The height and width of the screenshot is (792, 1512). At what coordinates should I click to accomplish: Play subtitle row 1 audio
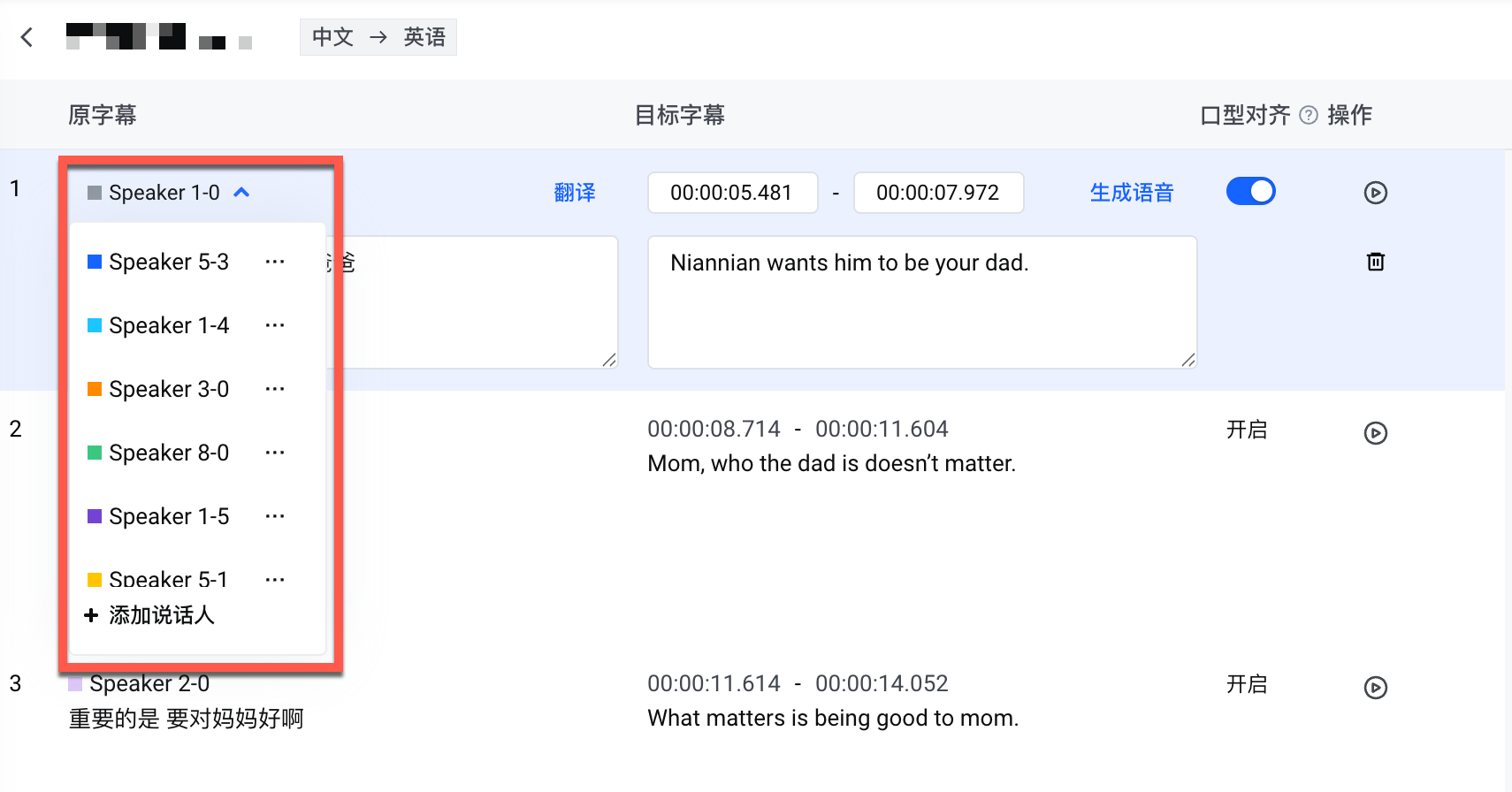pyautogui.click(x=1375, y=193)
